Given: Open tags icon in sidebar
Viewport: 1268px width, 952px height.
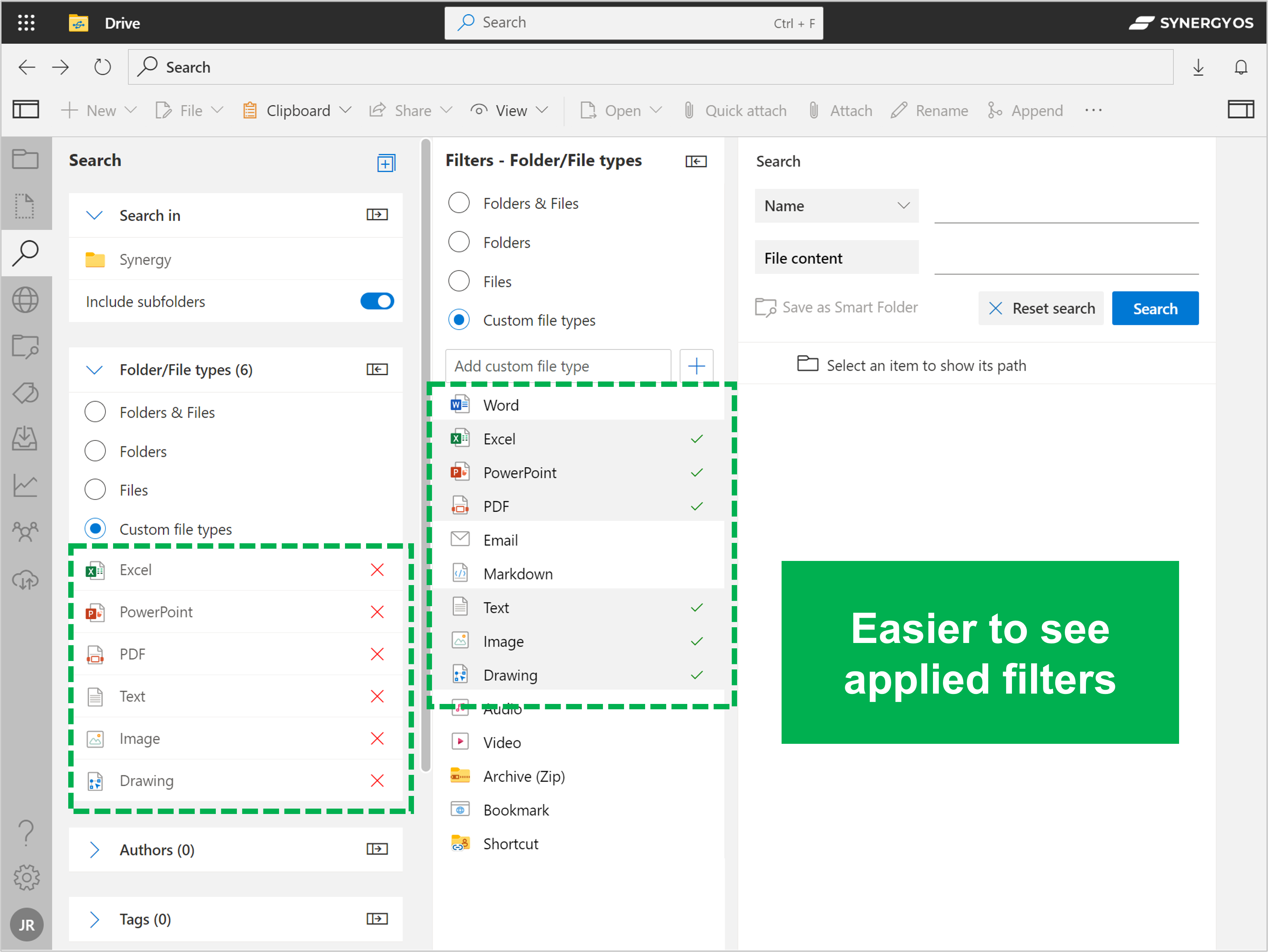Looking at the screenshot, I should [x=26, y=393].
